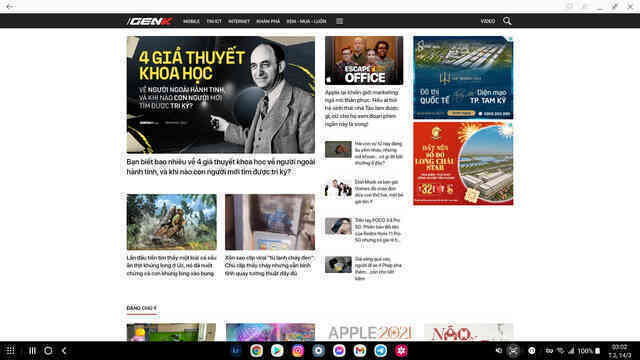Click the GenK logo
Screen dimensions: 640x360
pos(149,21)
